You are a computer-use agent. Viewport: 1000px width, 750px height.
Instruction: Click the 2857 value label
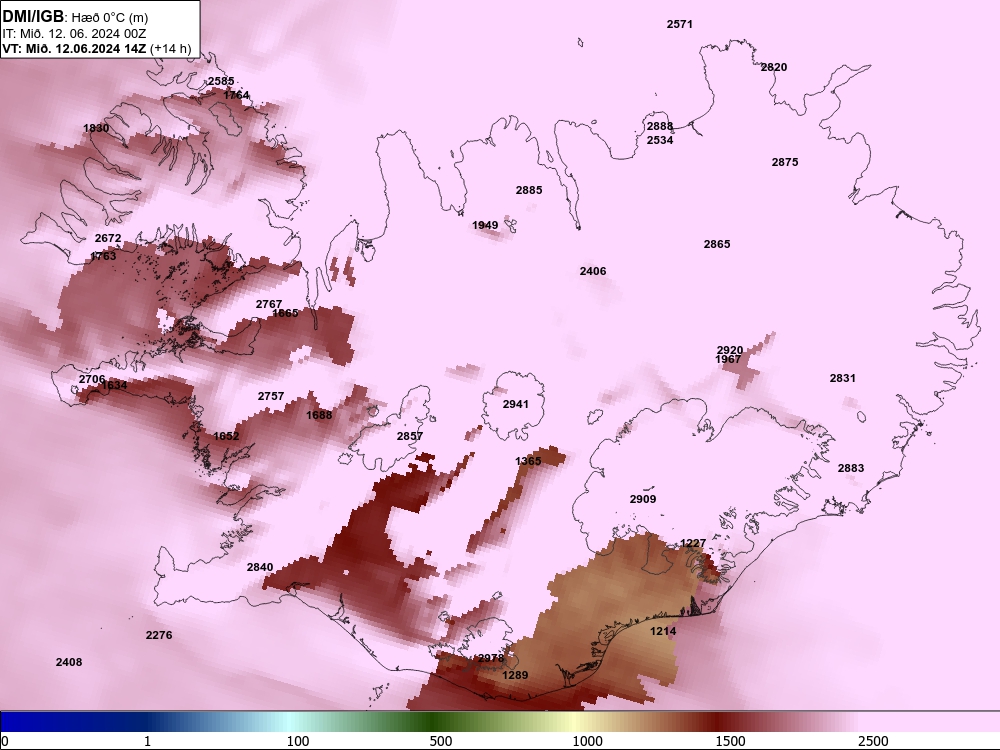tap(409, 436)
